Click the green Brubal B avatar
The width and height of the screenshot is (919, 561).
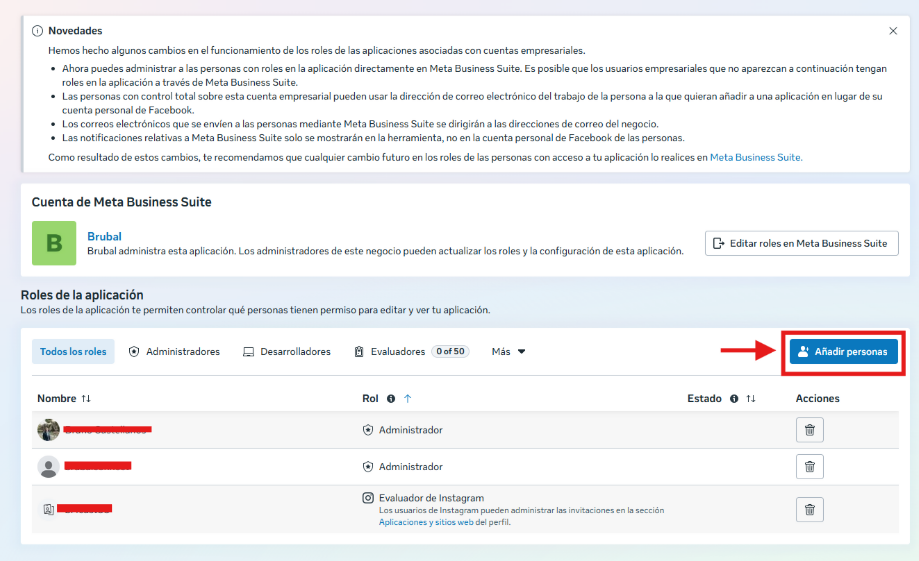pos(54,243)
